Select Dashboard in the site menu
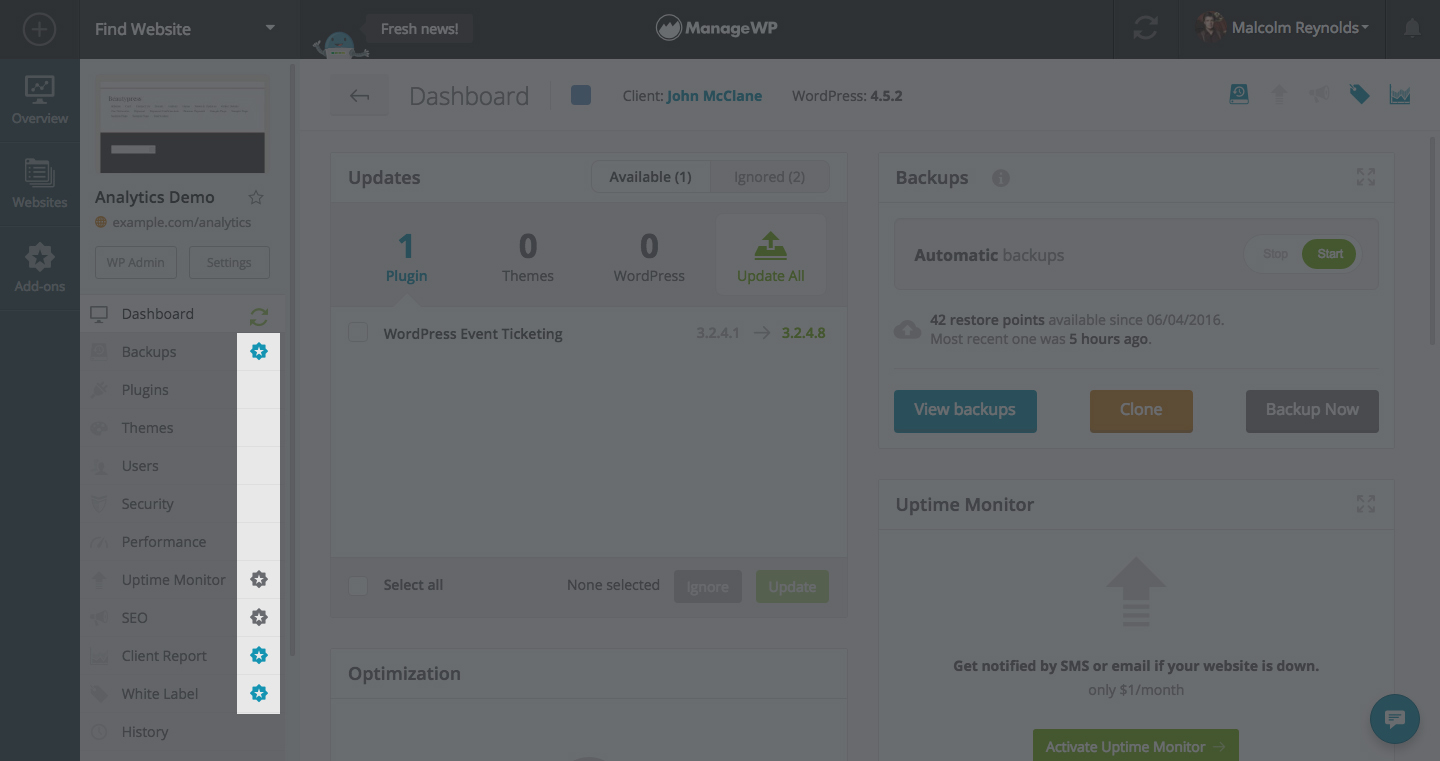 (x=158, y=314)
